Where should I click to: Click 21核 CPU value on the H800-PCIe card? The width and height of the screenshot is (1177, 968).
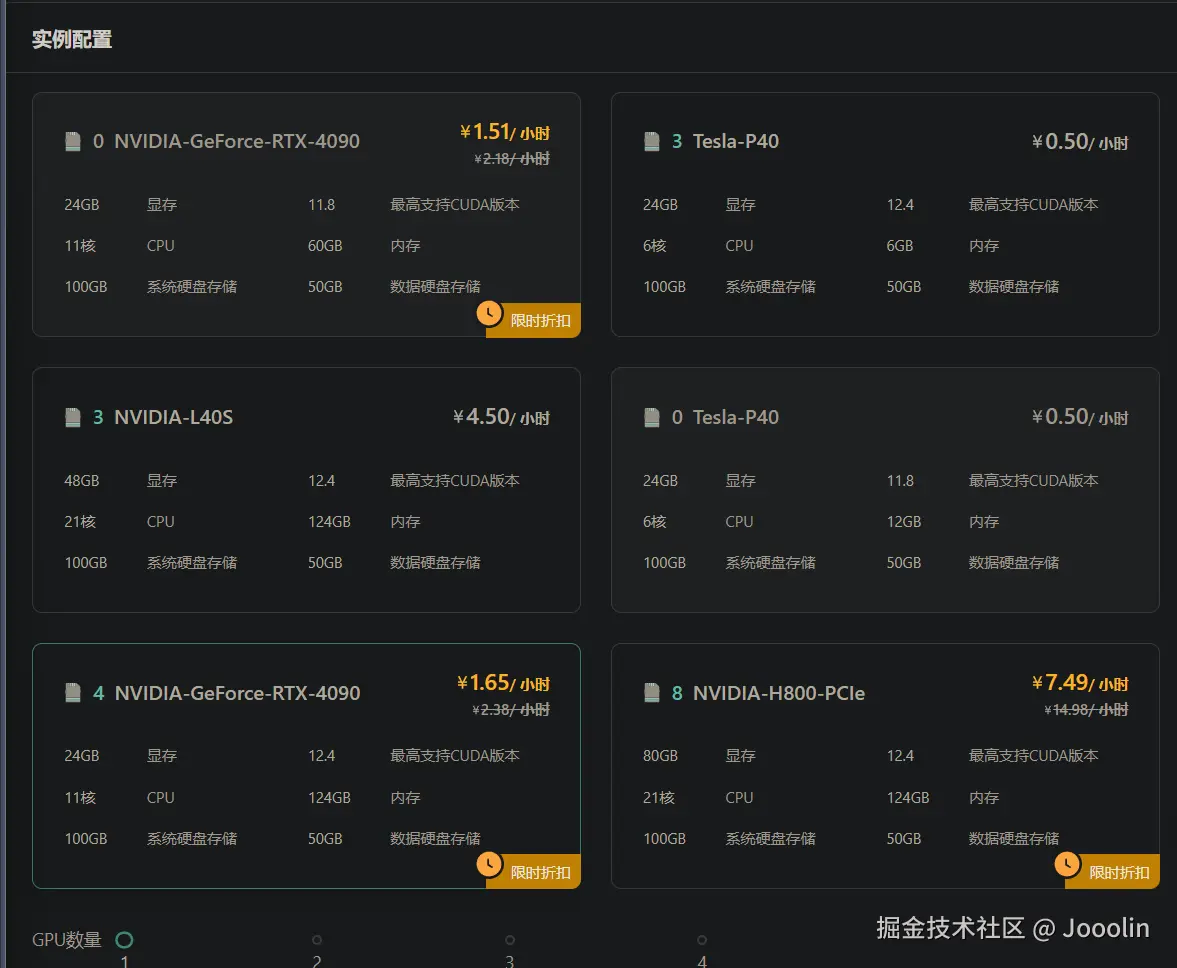659,798
